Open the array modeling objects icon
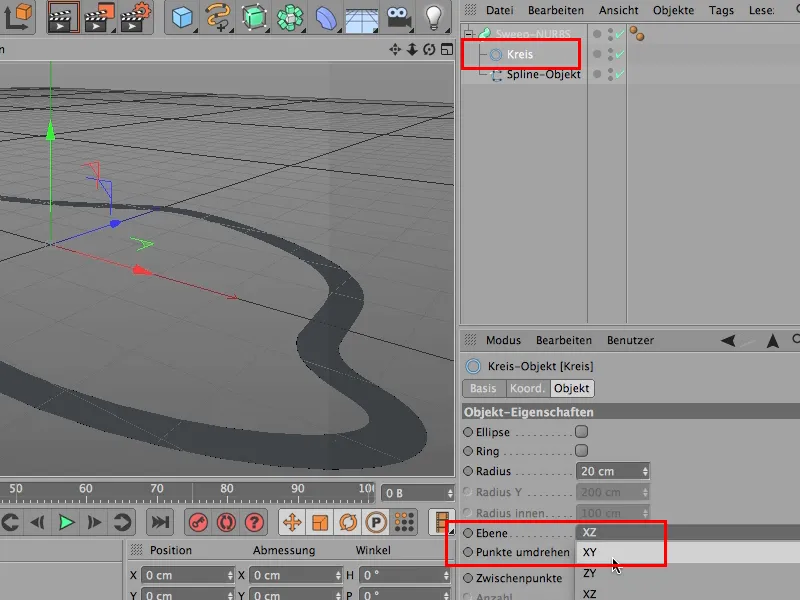The width and height of the screenshot is (800, 600). [290, 17]
